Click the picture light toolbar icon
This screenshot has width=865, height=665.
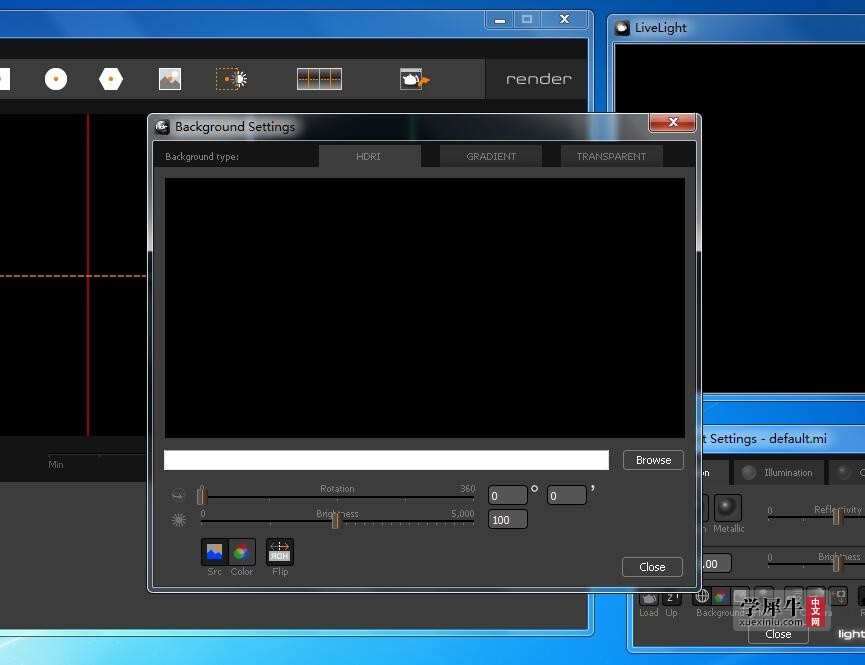pos(169,79)
